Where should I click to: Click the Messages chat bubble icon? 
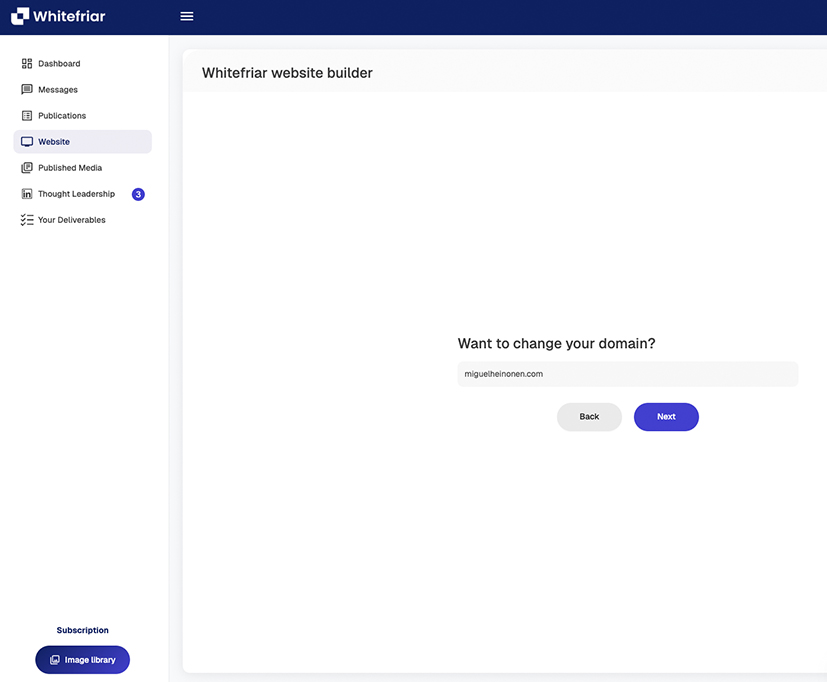coord(27,90)
